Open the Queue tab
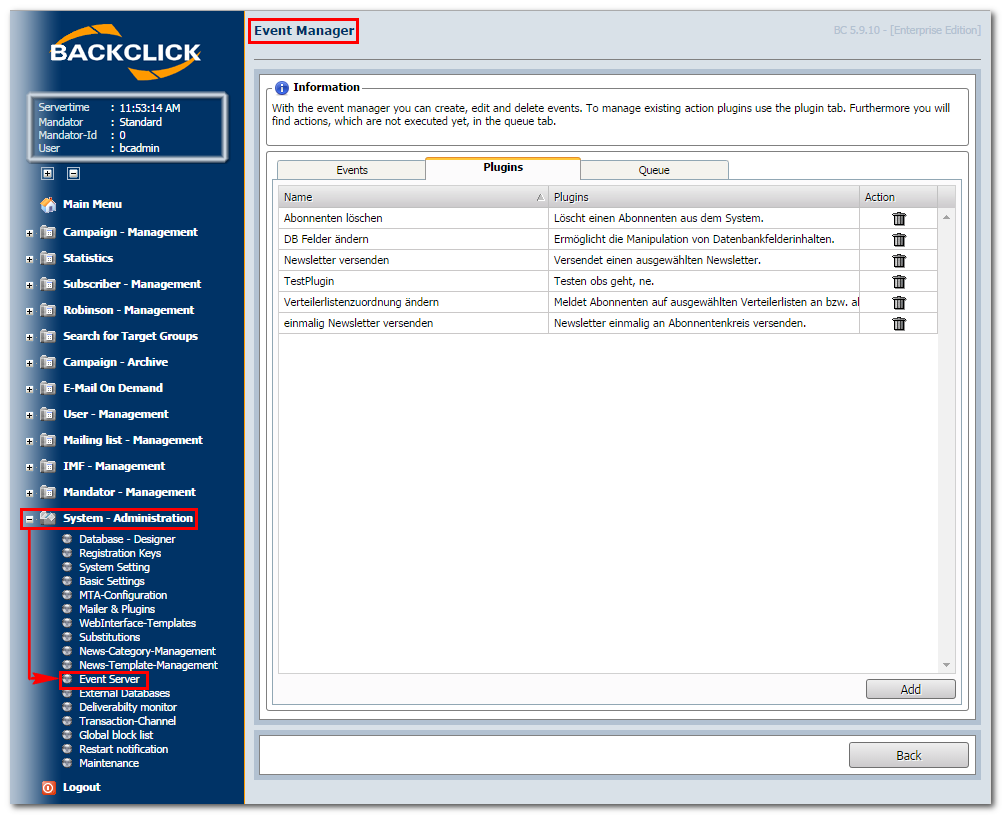The height and width of the screenshot is (815, 1002). pos(654,170)
